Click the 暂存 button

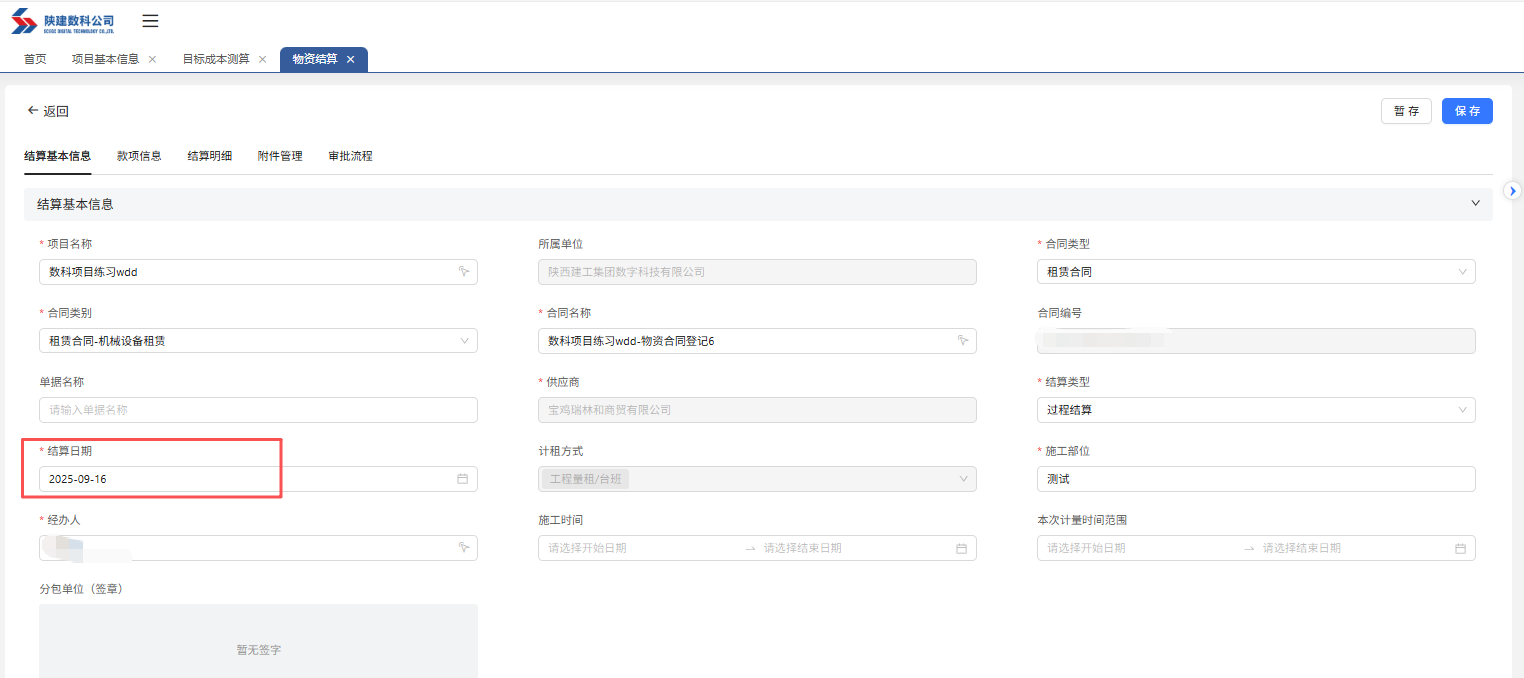pos(1406,111)
